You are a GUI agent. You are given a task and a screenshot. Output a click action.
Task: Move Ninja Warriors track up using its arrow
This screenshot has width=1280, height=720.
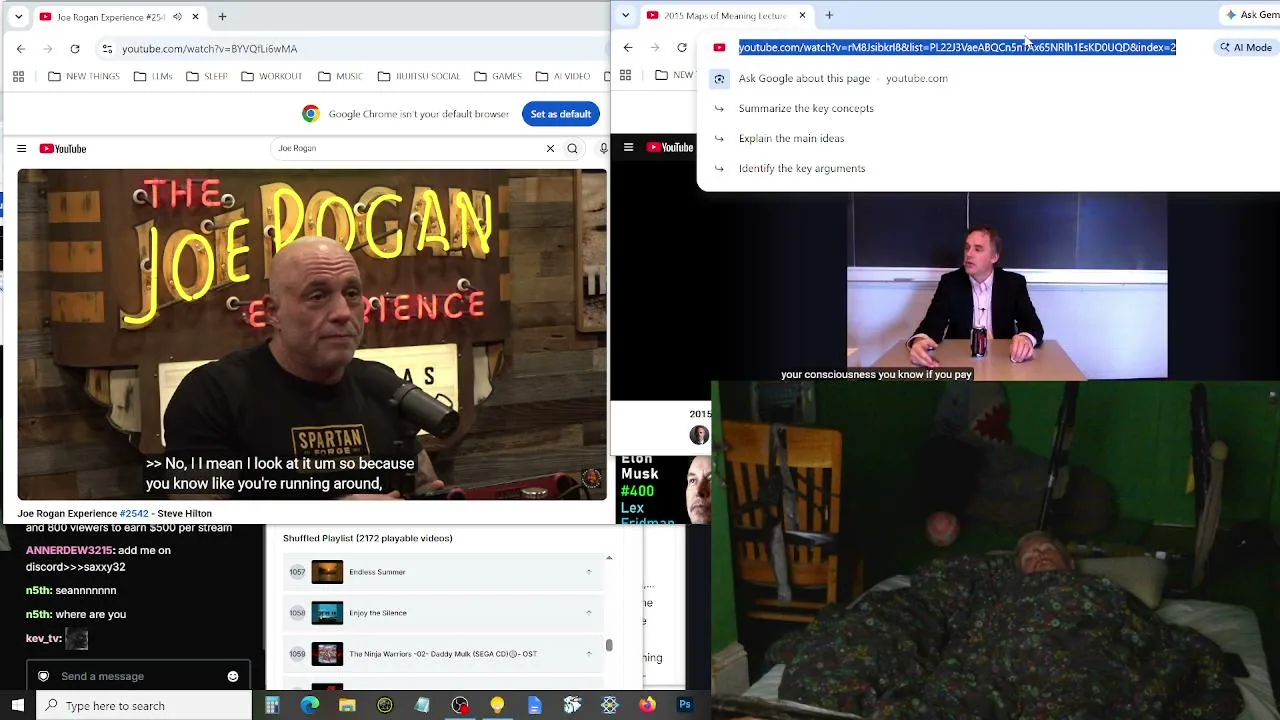(588, 654)
